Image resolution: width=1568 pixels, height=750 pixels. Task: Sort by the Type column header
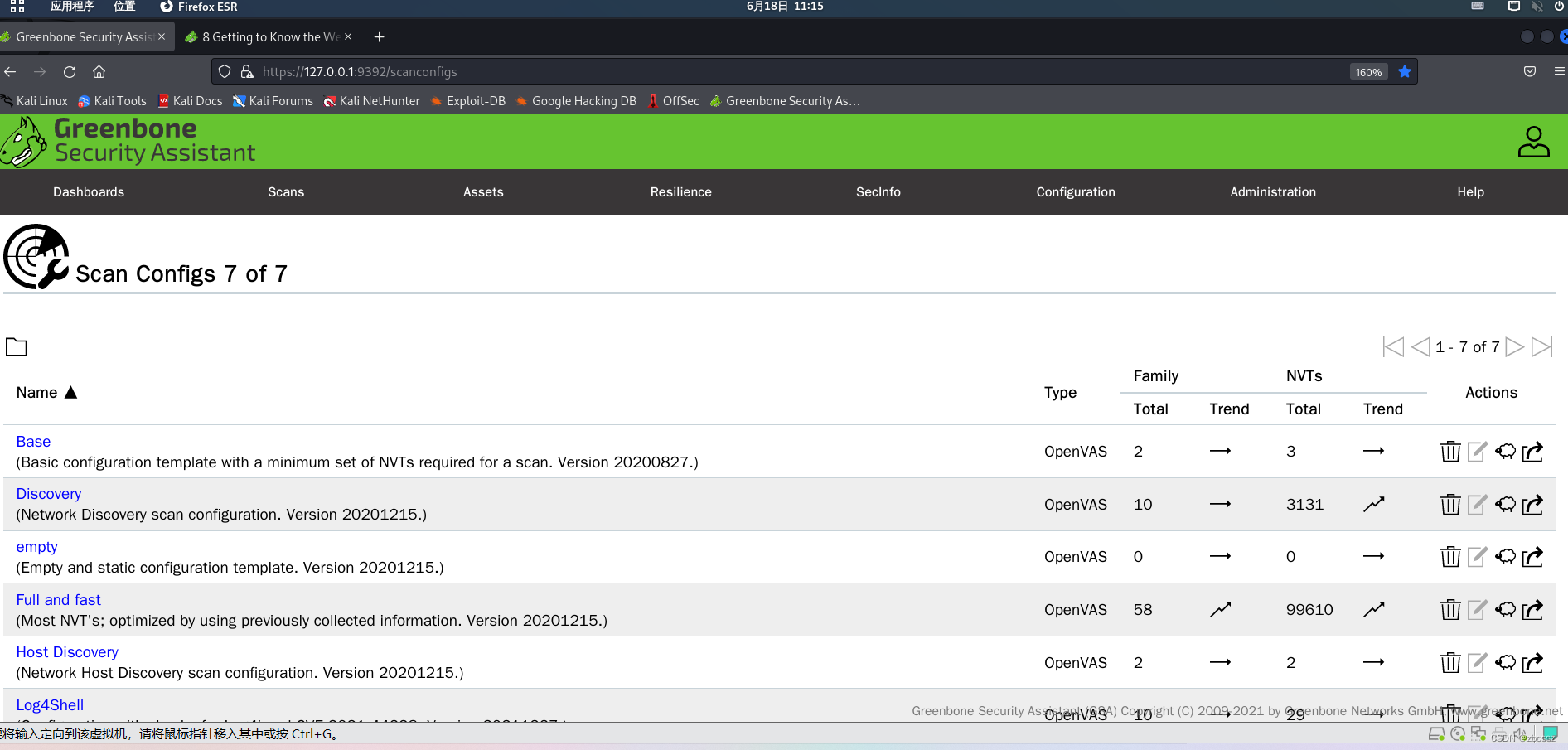[x=1060, y=393]
